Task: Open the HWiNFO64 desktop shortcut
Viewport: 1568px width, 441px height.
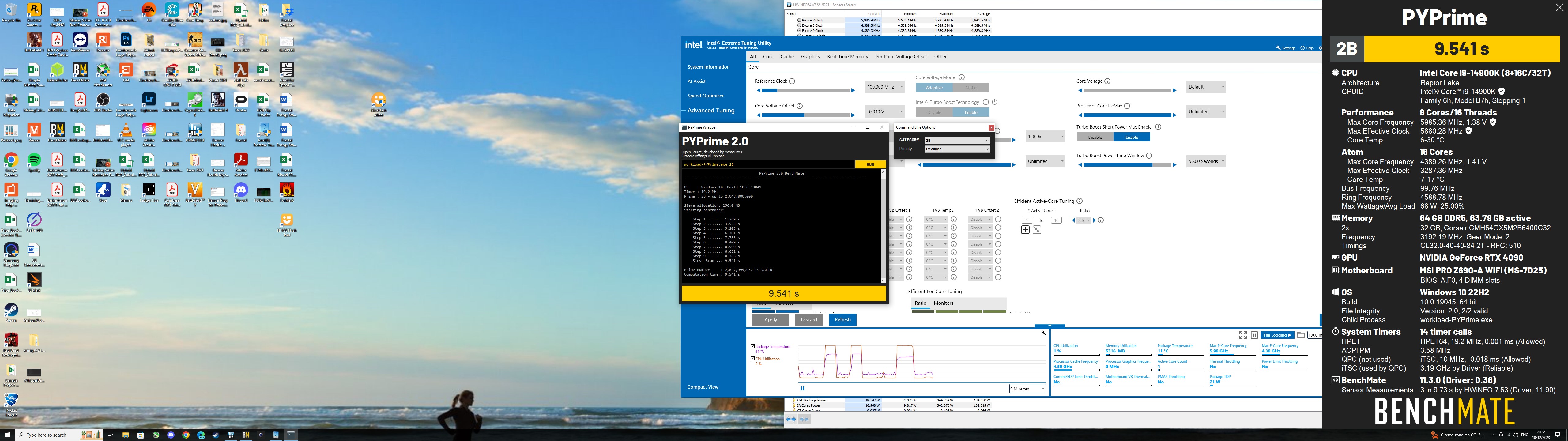Action: pyautogui.click(x=195, y=133)
